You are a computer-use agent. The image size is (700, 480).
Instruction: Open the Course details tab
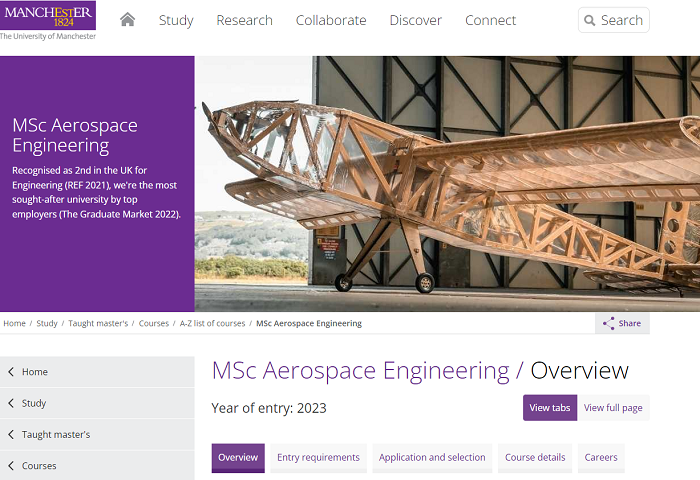point(535,458)
